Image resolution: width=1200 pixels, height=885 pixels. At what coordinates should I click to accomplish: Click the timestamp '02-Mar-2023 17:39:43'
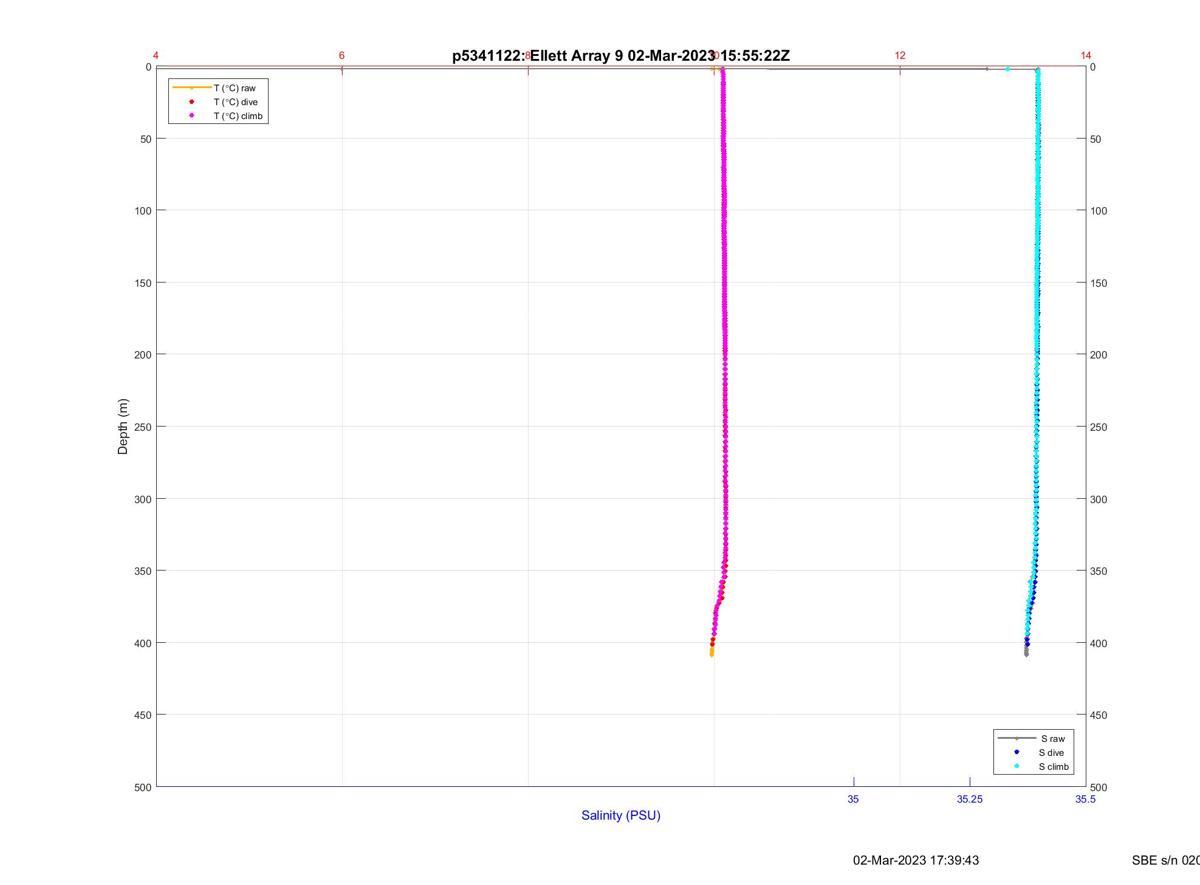pyautogui.click(x=916, y=860)
